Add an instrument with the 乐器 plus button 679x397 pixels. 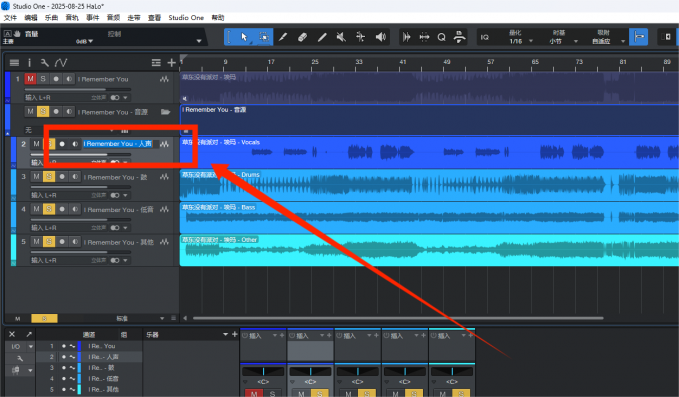(235, 334)
